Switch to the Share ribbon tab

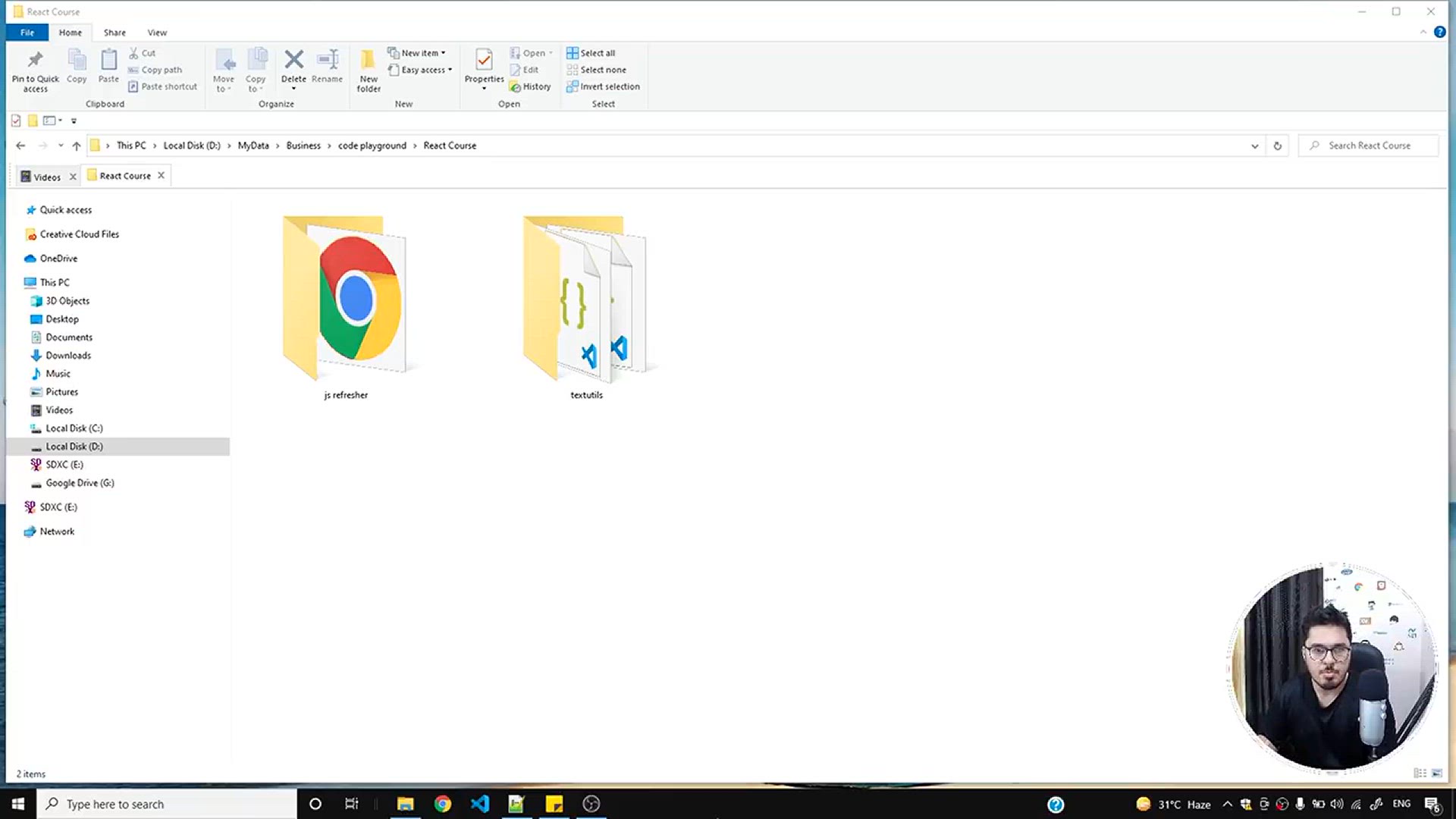click(x=115, y=33)
